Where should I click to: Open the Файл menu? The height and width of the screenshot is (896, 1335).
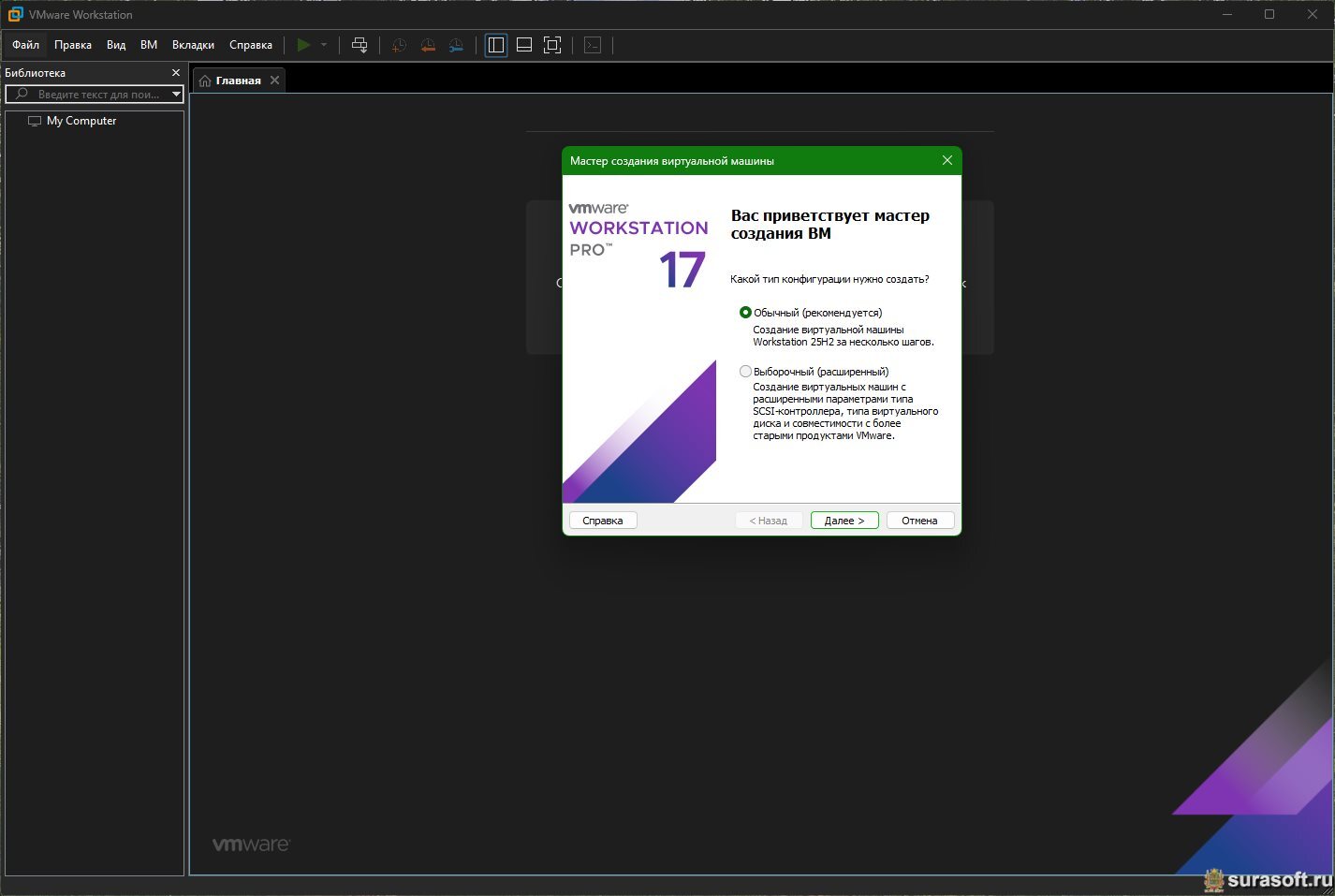(x=25, y=45)
